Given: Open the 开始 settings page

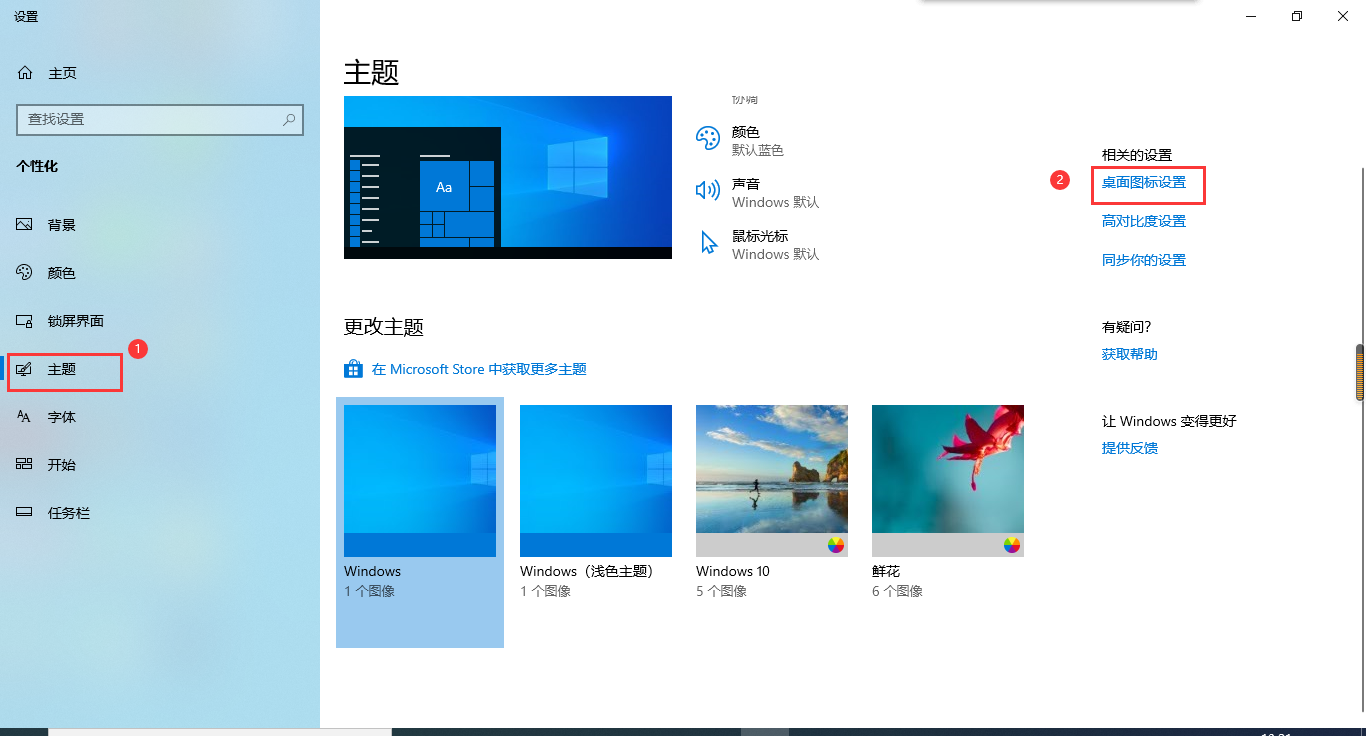Looking at the screenshot, I should [x=160, y=465].
